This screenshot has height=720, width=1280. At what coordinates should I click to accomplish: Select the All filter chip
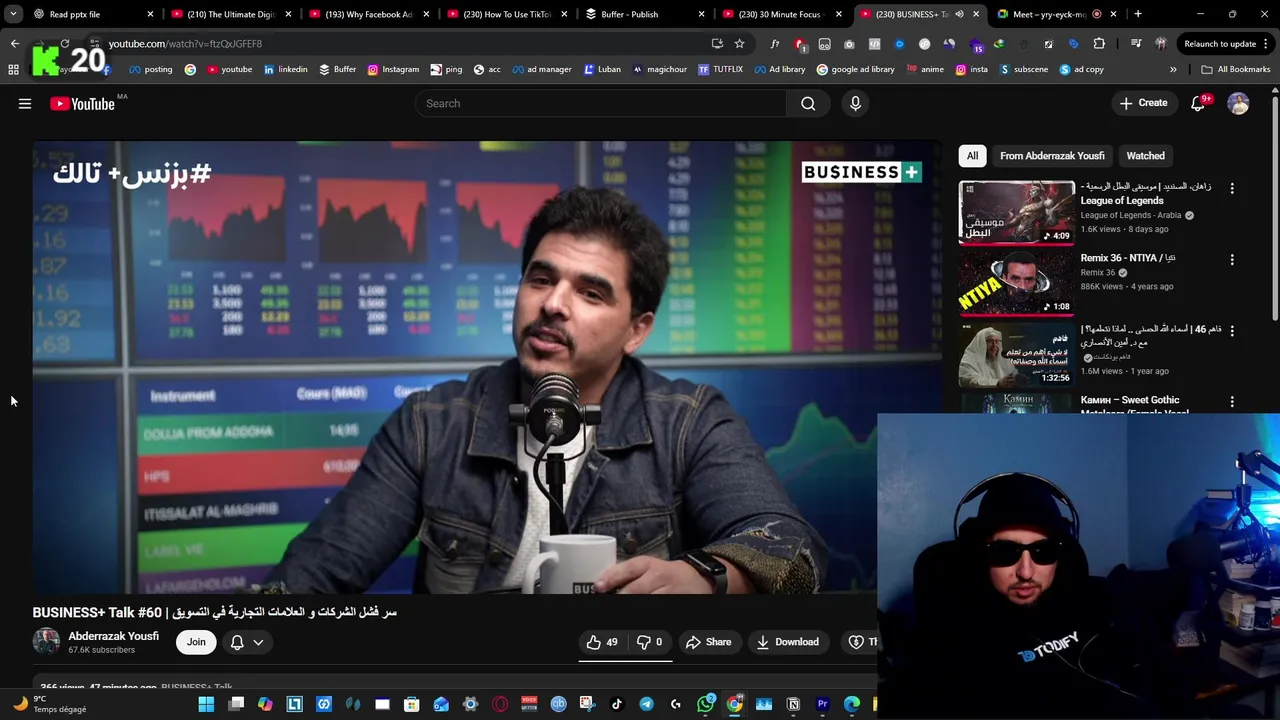coord(972,156)
